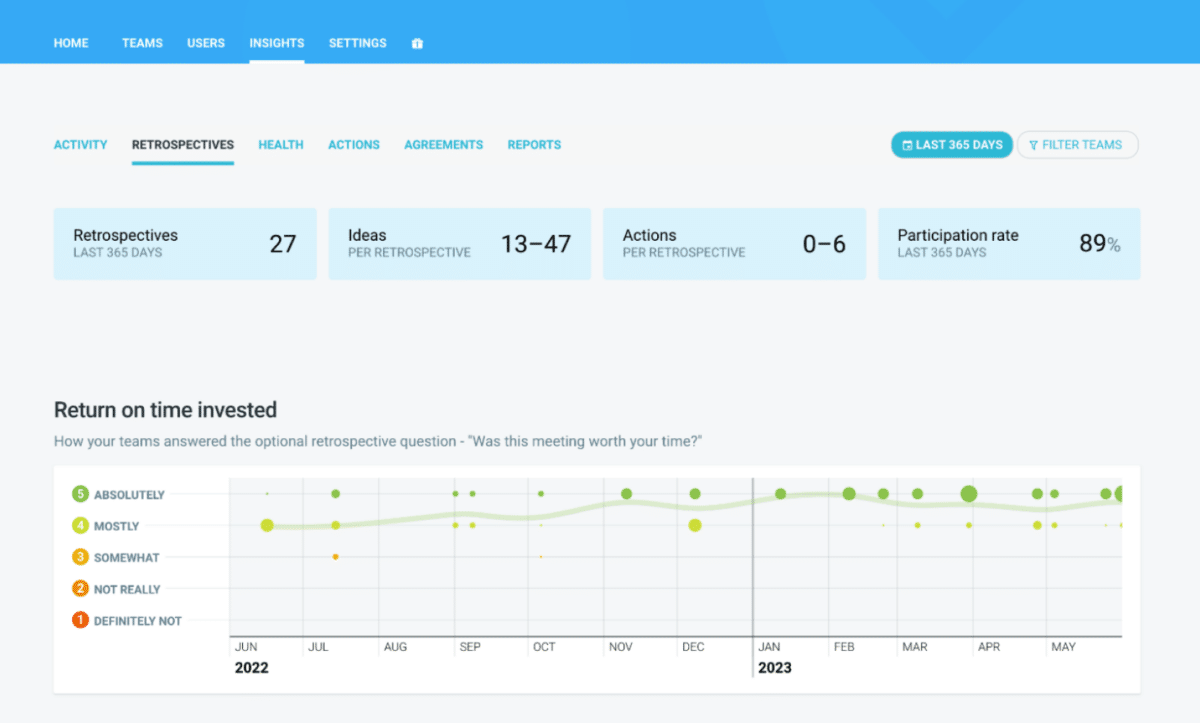The height and width of the screenshot is (723, 1200).
Task: Click the large Mostly data point in June
Action: [x=267, y=525]
